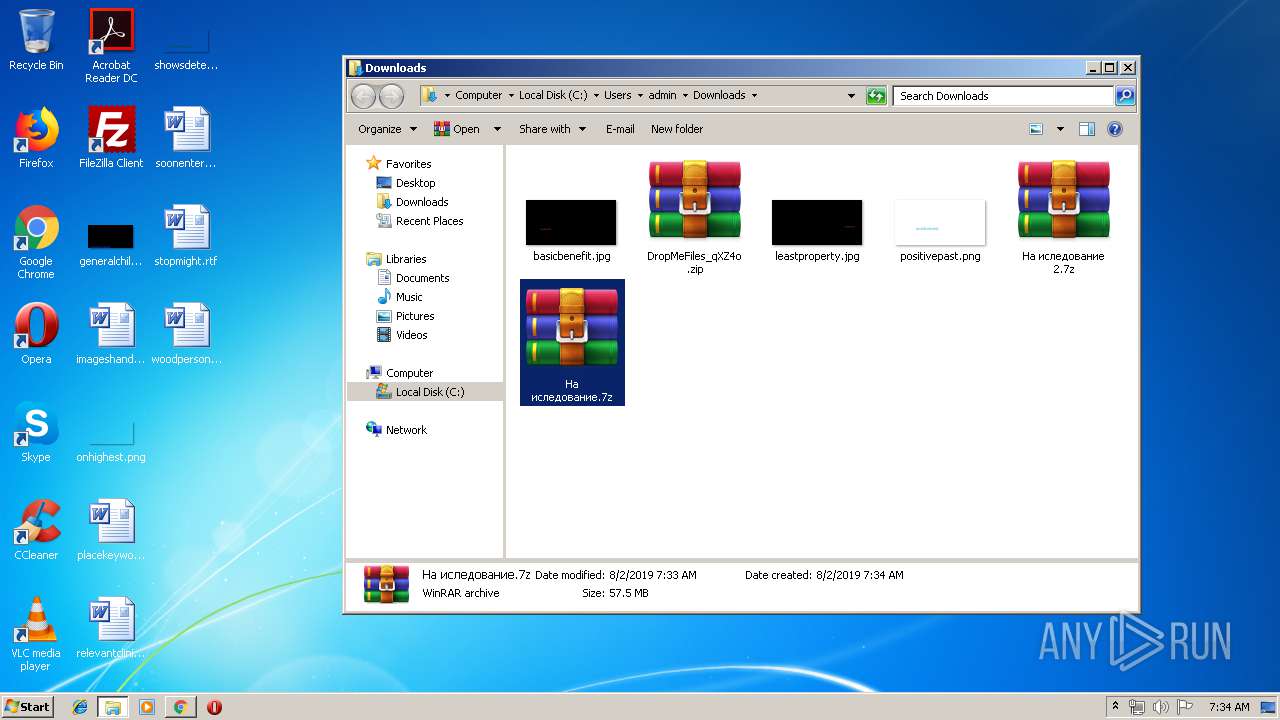Open Windows Media Player from taskbar
Image resolution: width=1280 pixels, height=720 pixels.
tap(147, 707)
